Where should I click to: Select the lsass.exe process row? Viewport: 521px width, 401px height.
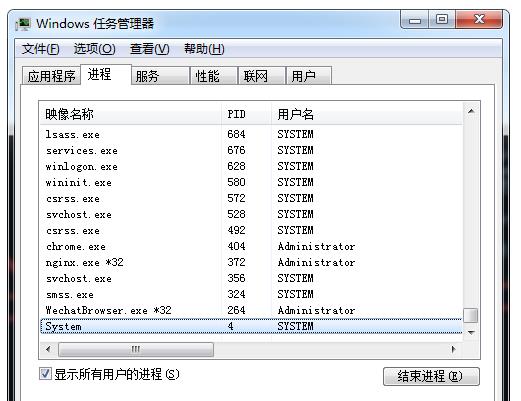pos(251,134)
